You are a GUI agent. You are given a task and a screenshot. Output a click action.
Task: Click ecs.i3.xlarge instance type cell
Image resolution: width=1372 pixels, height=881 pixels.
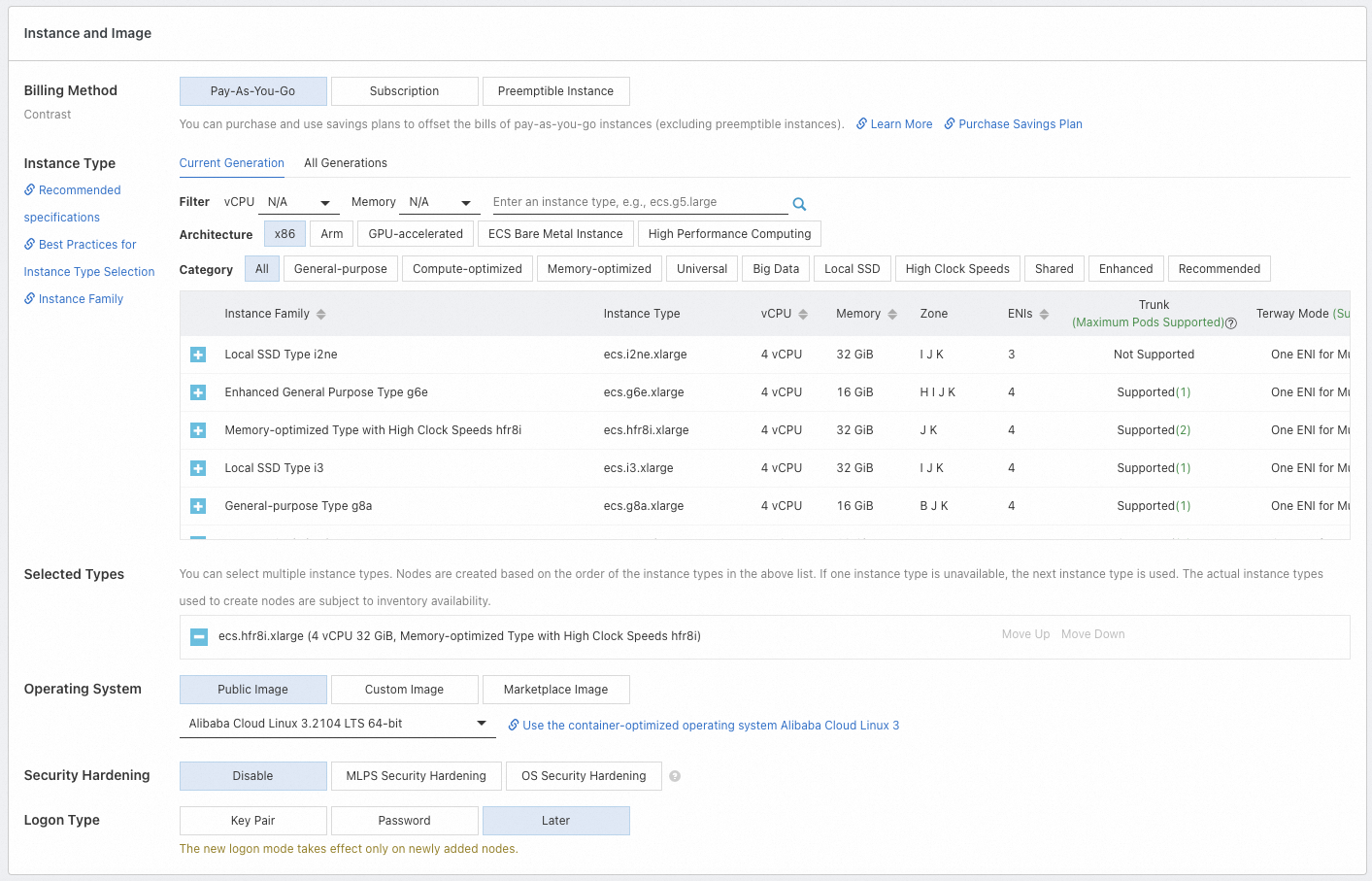click(x=638, y=468)
